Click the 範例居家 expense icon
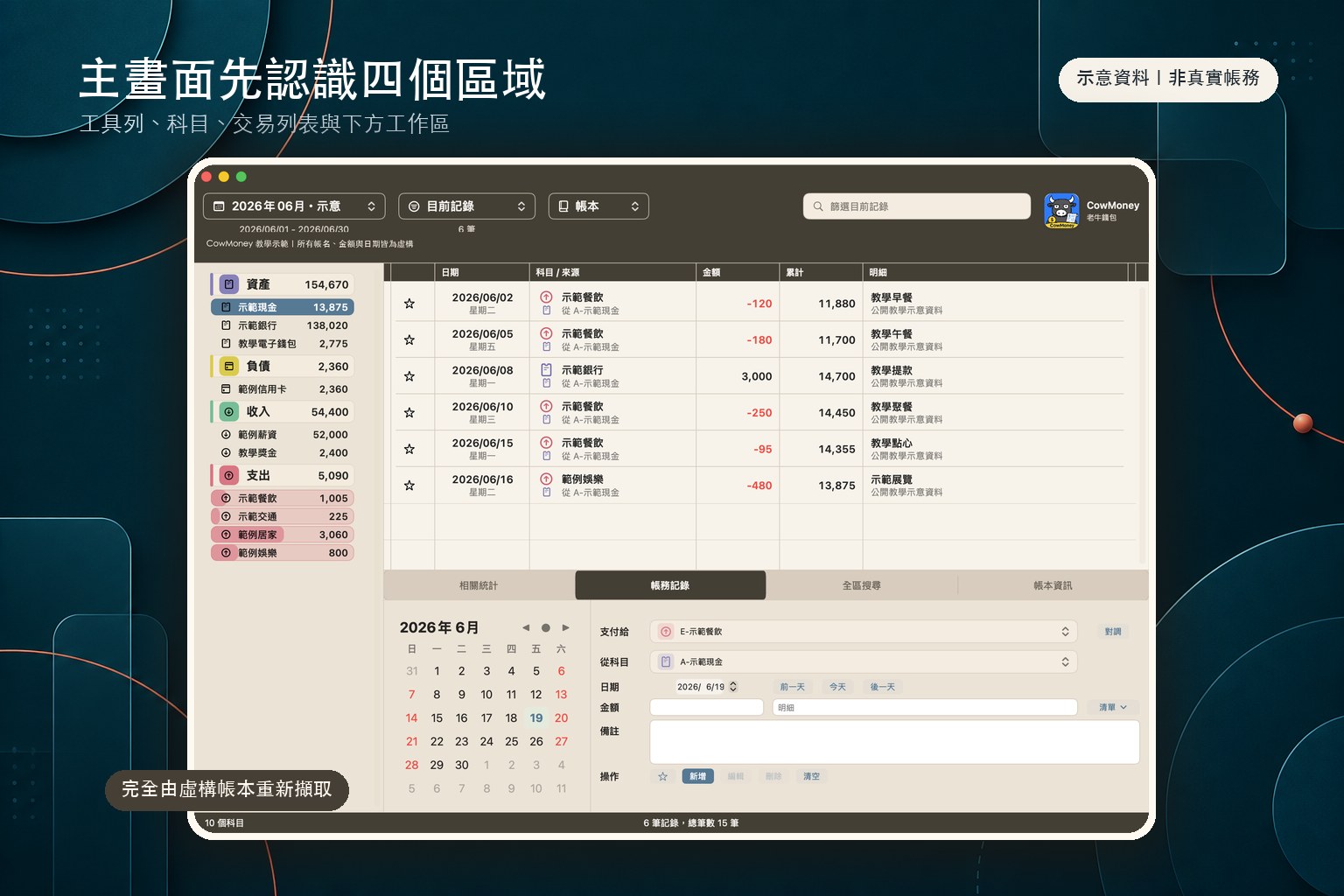 point(226,535)
